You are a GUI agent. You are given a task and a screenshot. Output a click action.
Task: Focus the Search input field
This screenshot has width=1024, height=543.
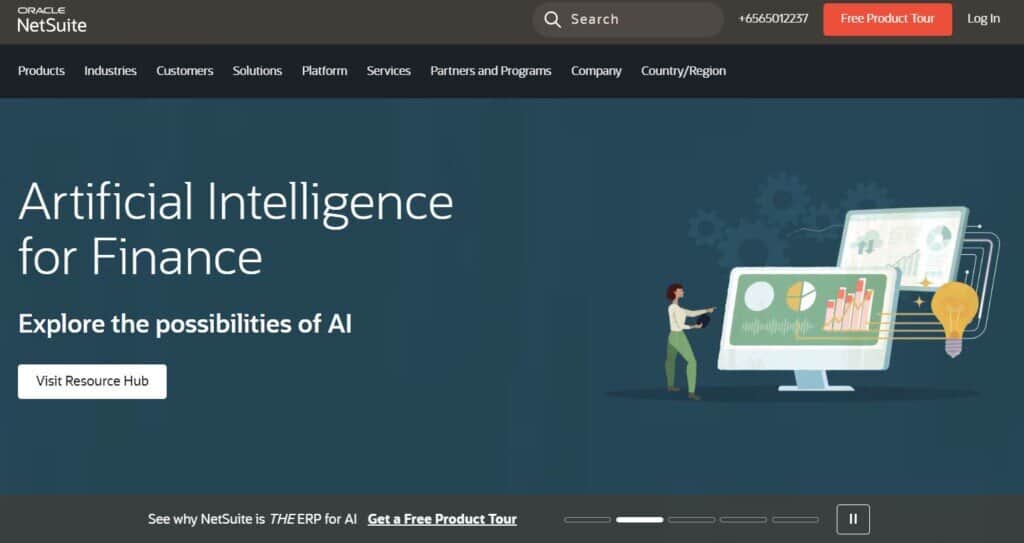pyautogui.click(x=628, y=20)
